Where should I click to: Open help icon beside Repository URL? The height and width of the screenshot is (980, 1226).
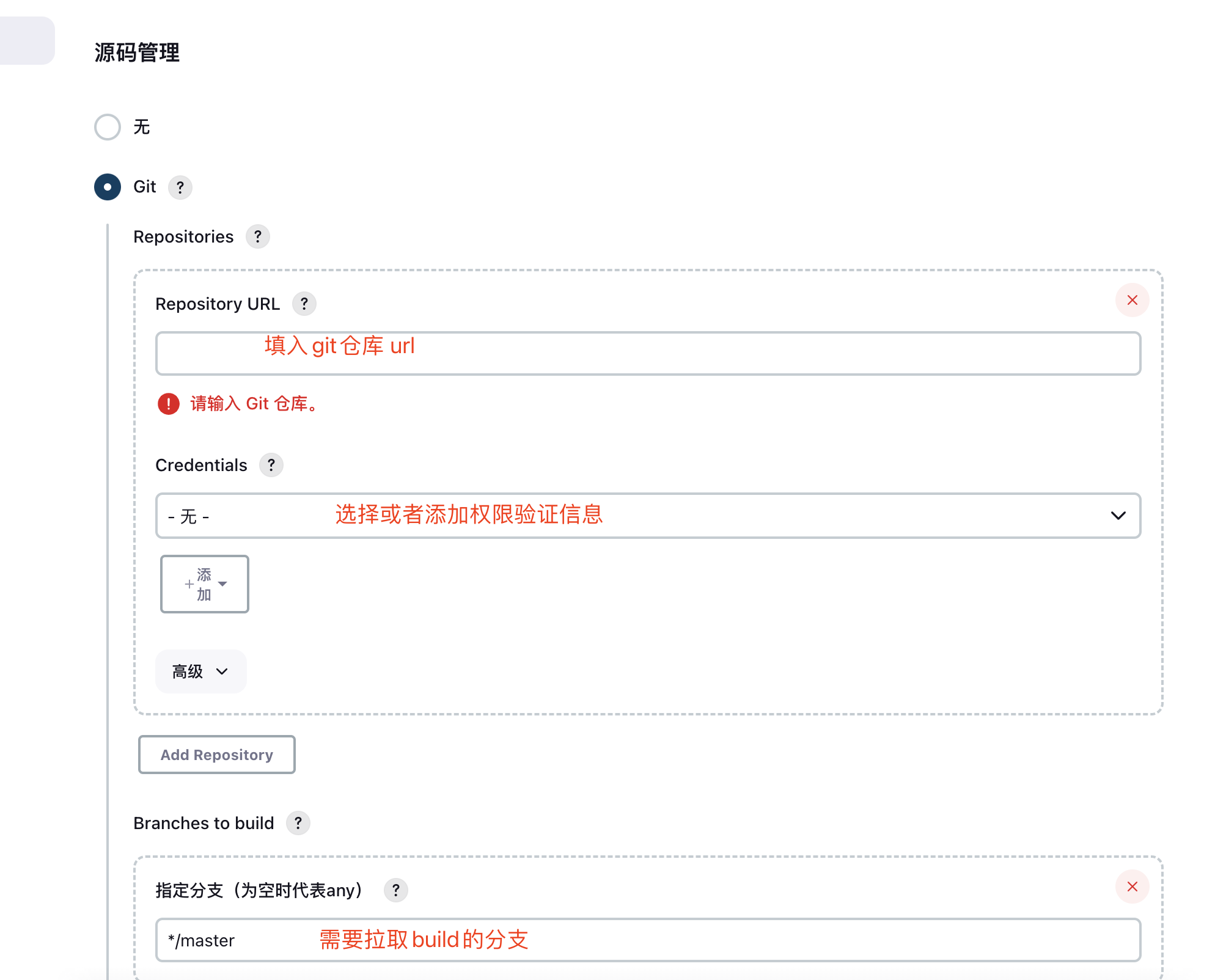pyautogui.click(x=304, y=304)
